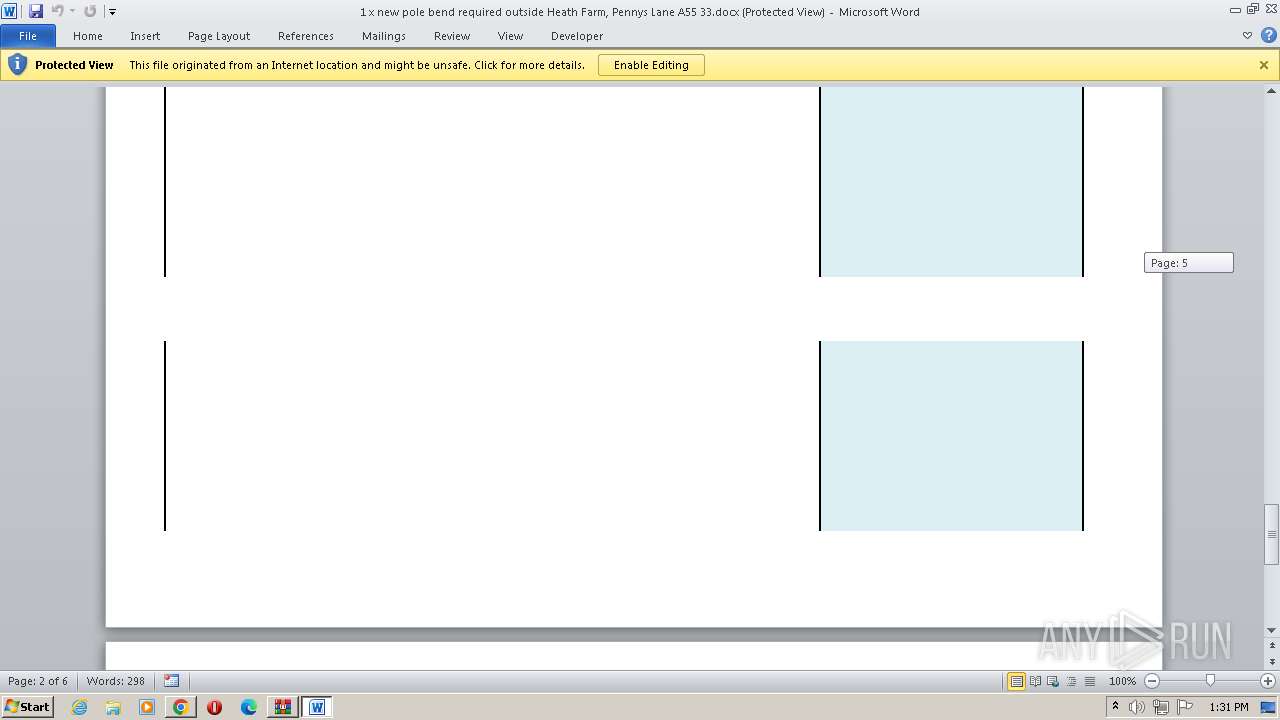This screenshot has height=720, width=1280.
Task: Click the Word application icon in title bar
Action: (9, 11)
